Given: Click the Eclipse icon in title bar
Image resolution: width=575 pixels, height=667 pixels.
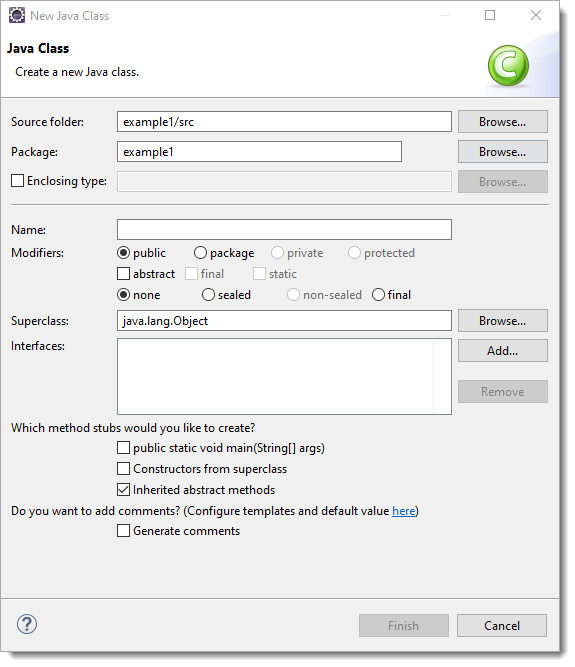Looking at the screenshot, I should pos(17,15).
